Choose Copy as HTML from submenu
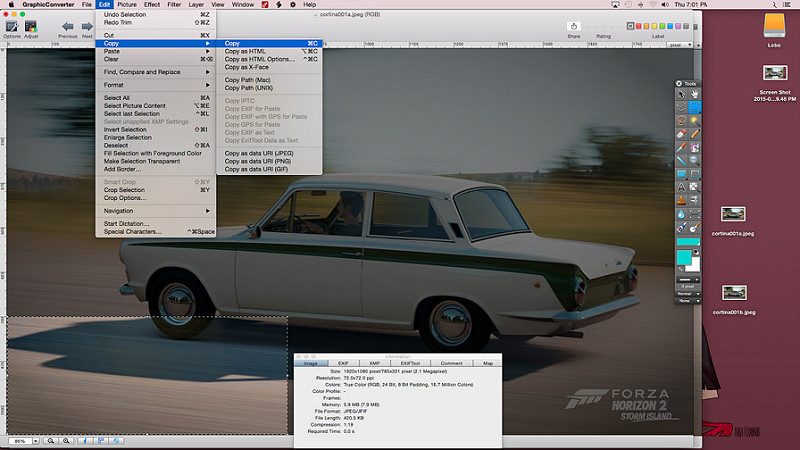800x450 pixels. [x=269, y=51]
